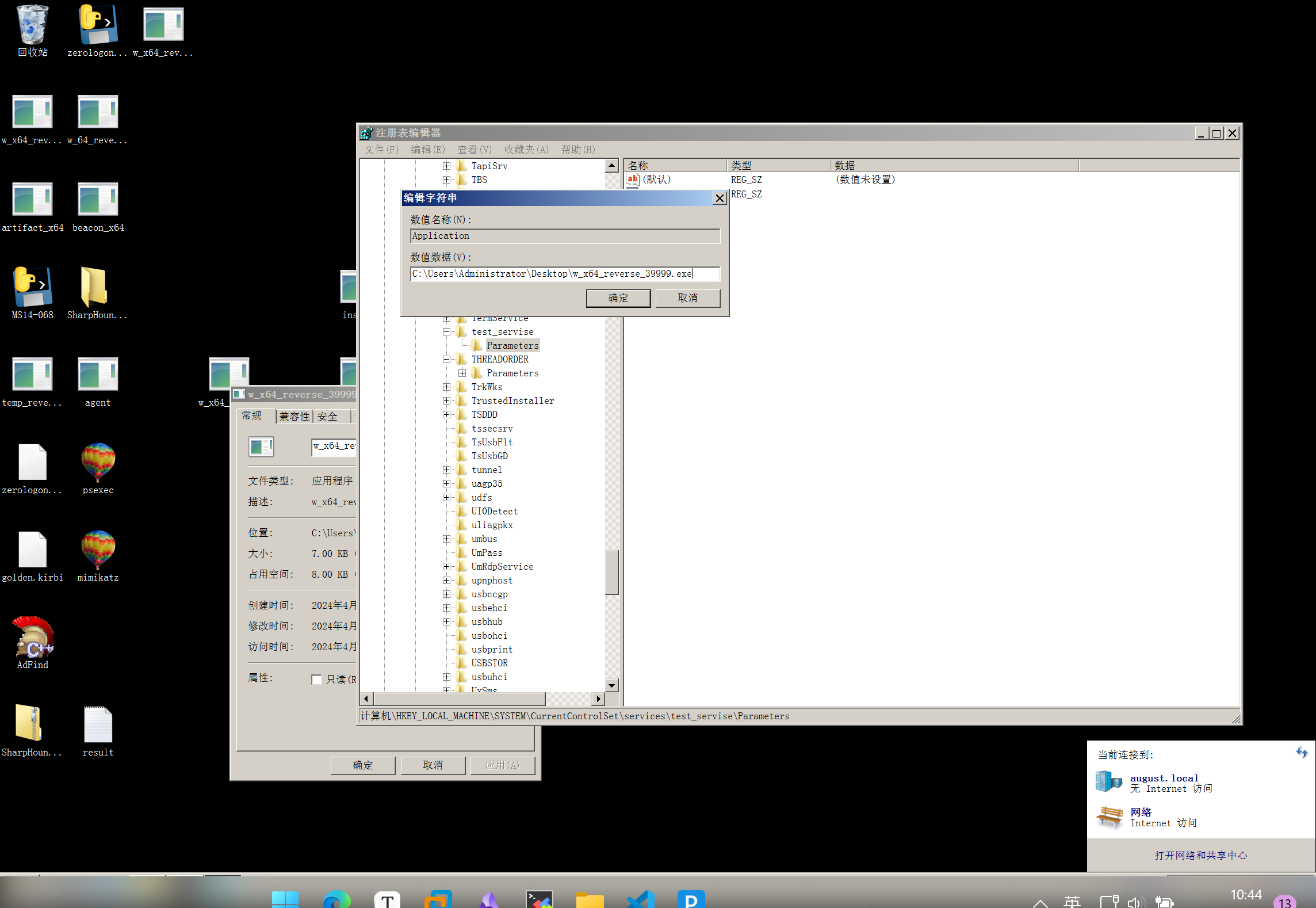Expand Parameters under THREADORDER

pyautogui.click(x=462, y=373)
